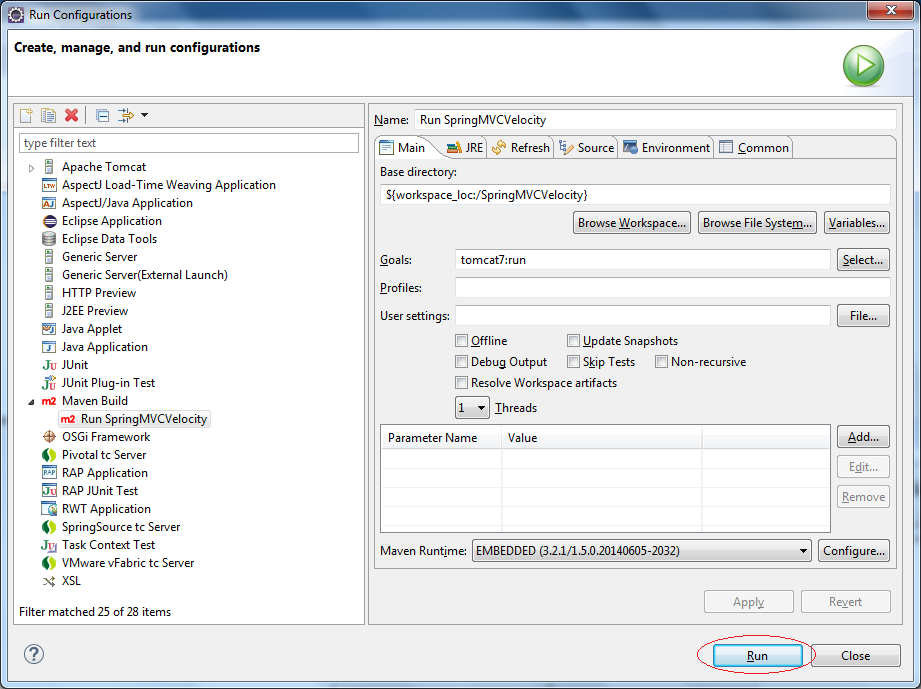Collapse the Maven Build tree node
The height and width of the screenshot is (689, 921).
[x=31, y=402]
